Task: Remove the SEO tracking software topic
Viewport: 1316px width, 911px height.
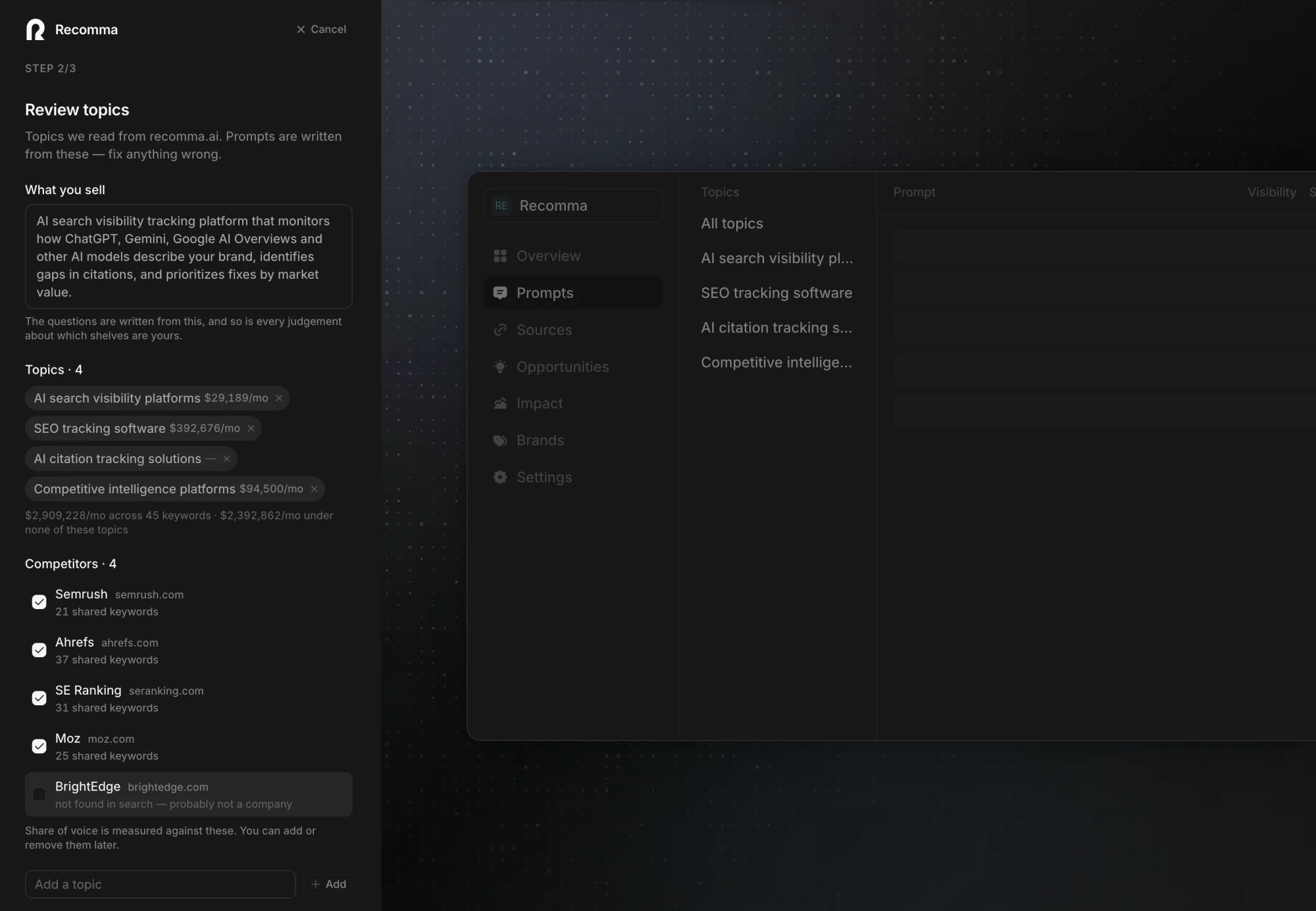Action: tap(251, 429)
